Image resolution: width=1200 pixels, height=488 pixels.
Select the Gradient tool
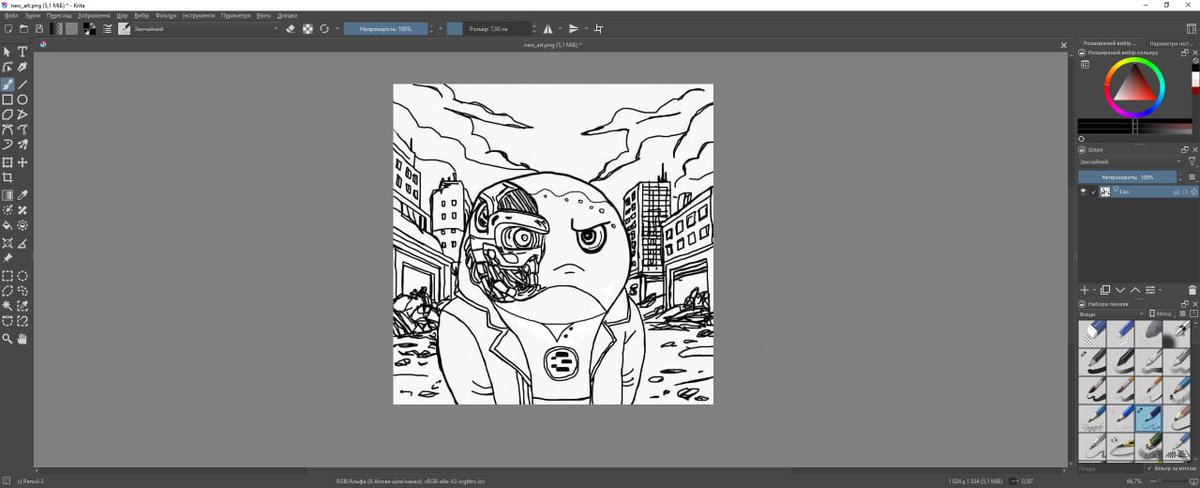8,195
